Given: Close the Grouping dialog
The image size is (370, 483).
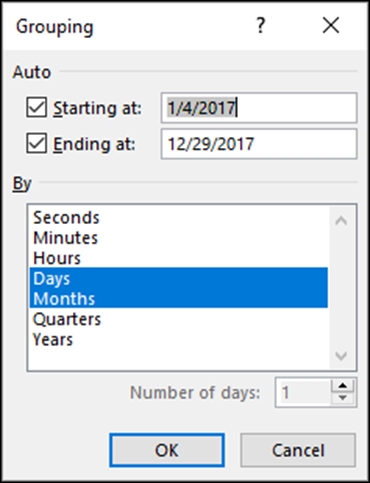Looking at the screenshot, I should click(x=331, y=26).
